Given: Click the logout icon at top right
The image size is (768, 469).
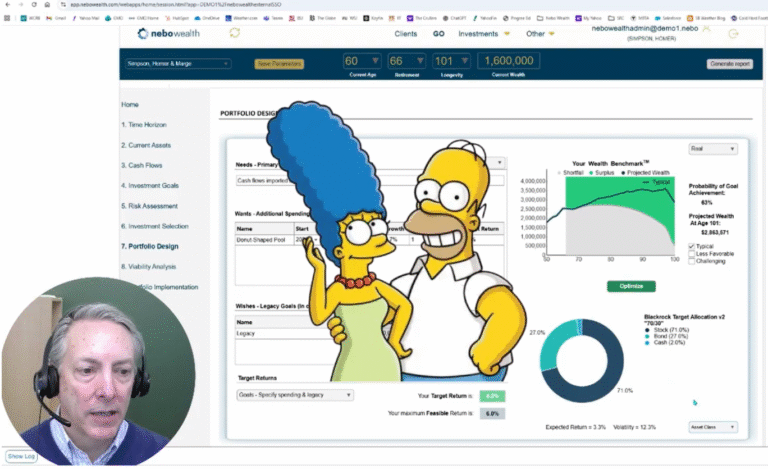Looking at the screenshot, I should click(733, 34).
